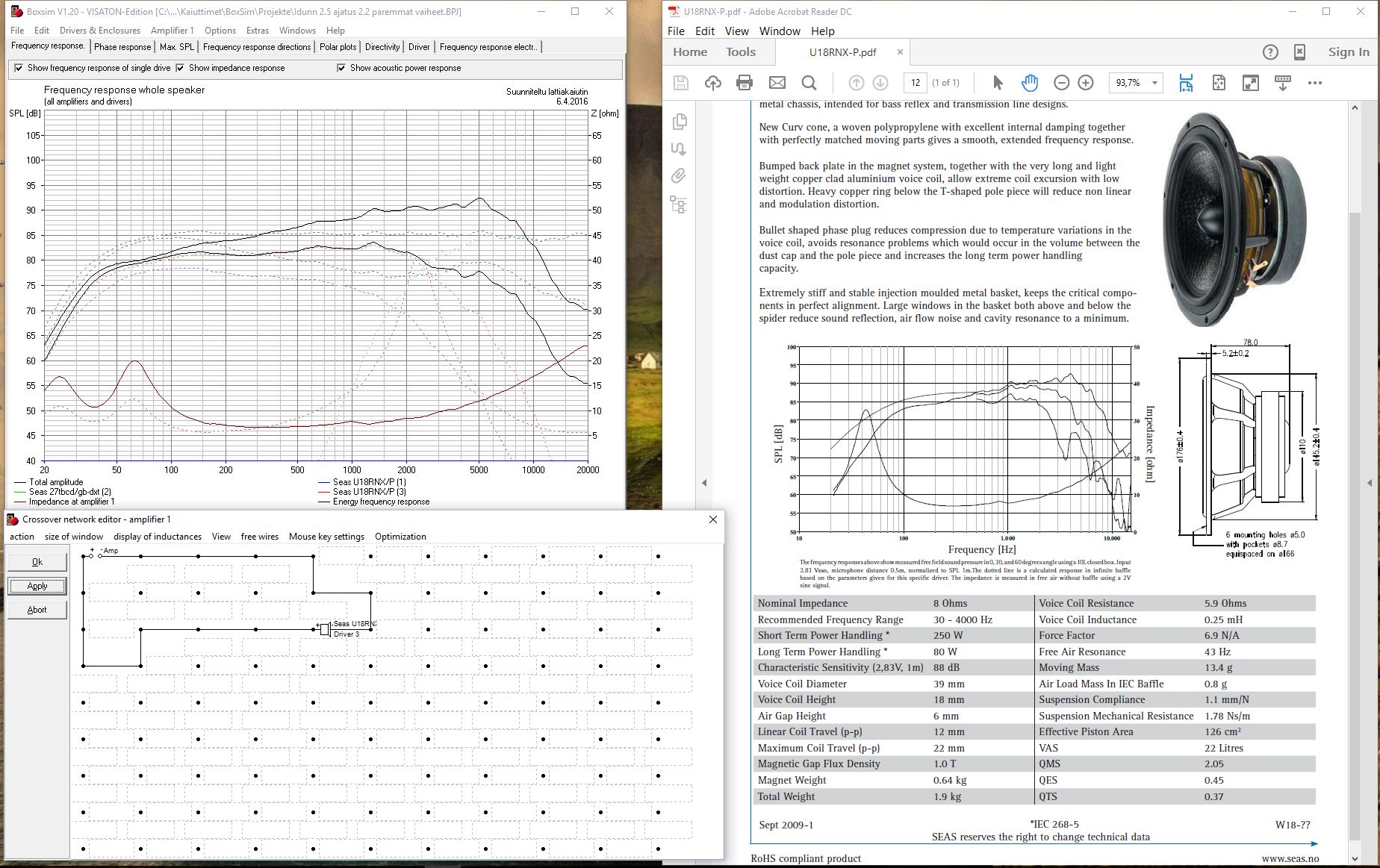Click the fit one full page icon
This screenshot has width=1380, height=868.
pos(1219,83)
